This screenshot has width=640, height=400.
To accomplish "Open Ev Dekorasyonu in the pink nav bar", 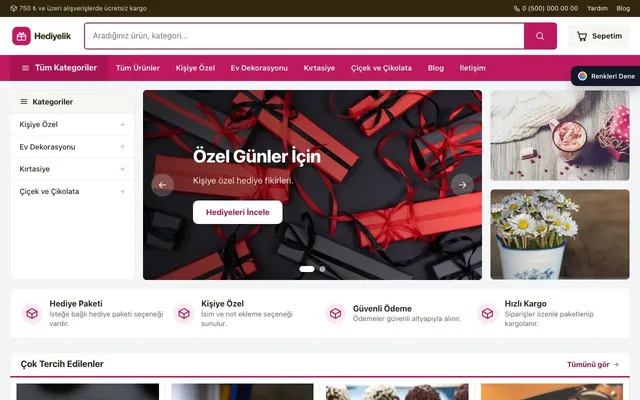I will click(x=259, y=68).
